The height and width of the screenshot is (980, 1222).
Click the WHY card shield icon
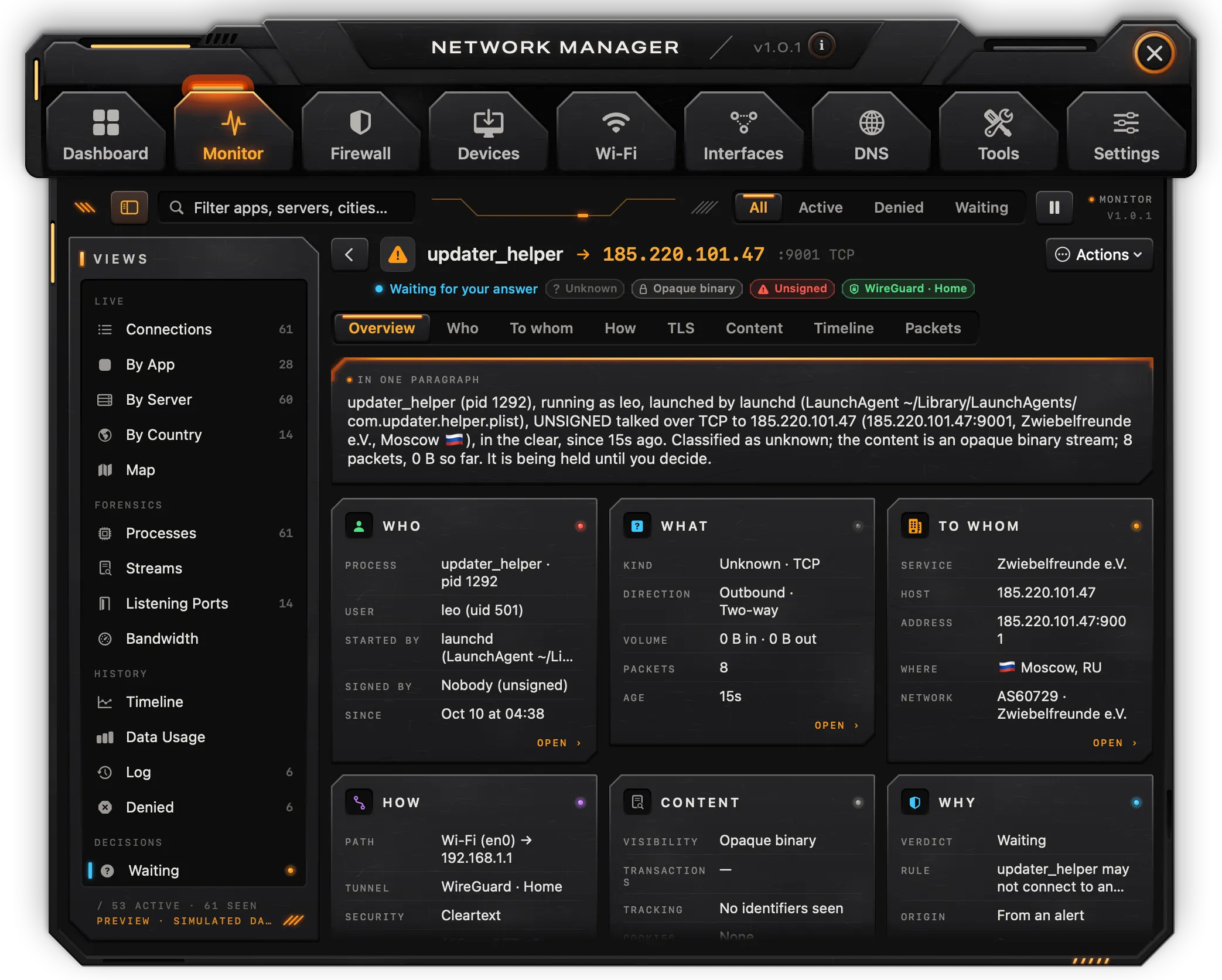point(915,802)
